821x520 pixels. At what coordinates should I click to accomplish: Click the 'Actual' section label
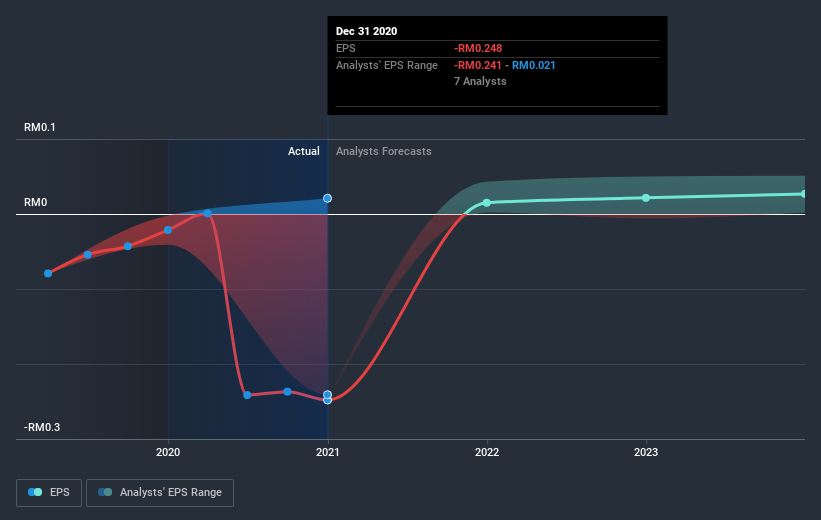tap(304, 151)
